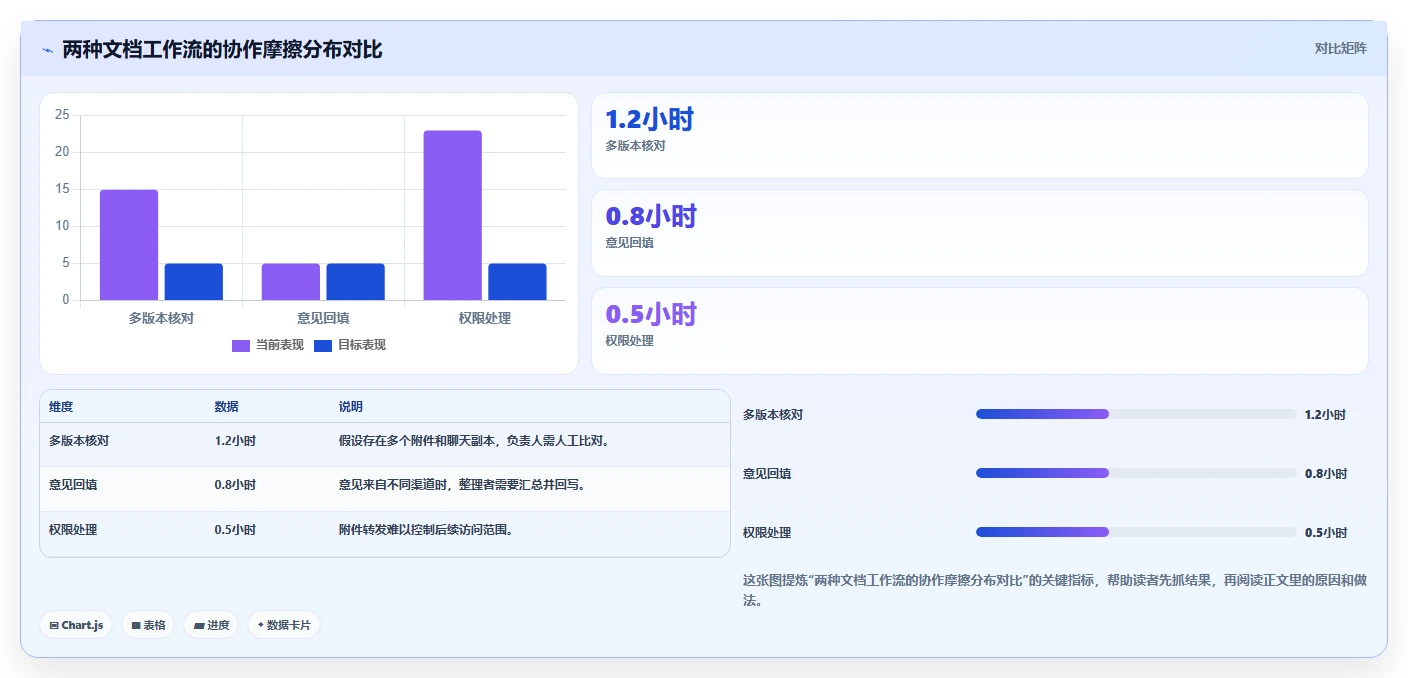Select the 0.5小时 data card

979,331
